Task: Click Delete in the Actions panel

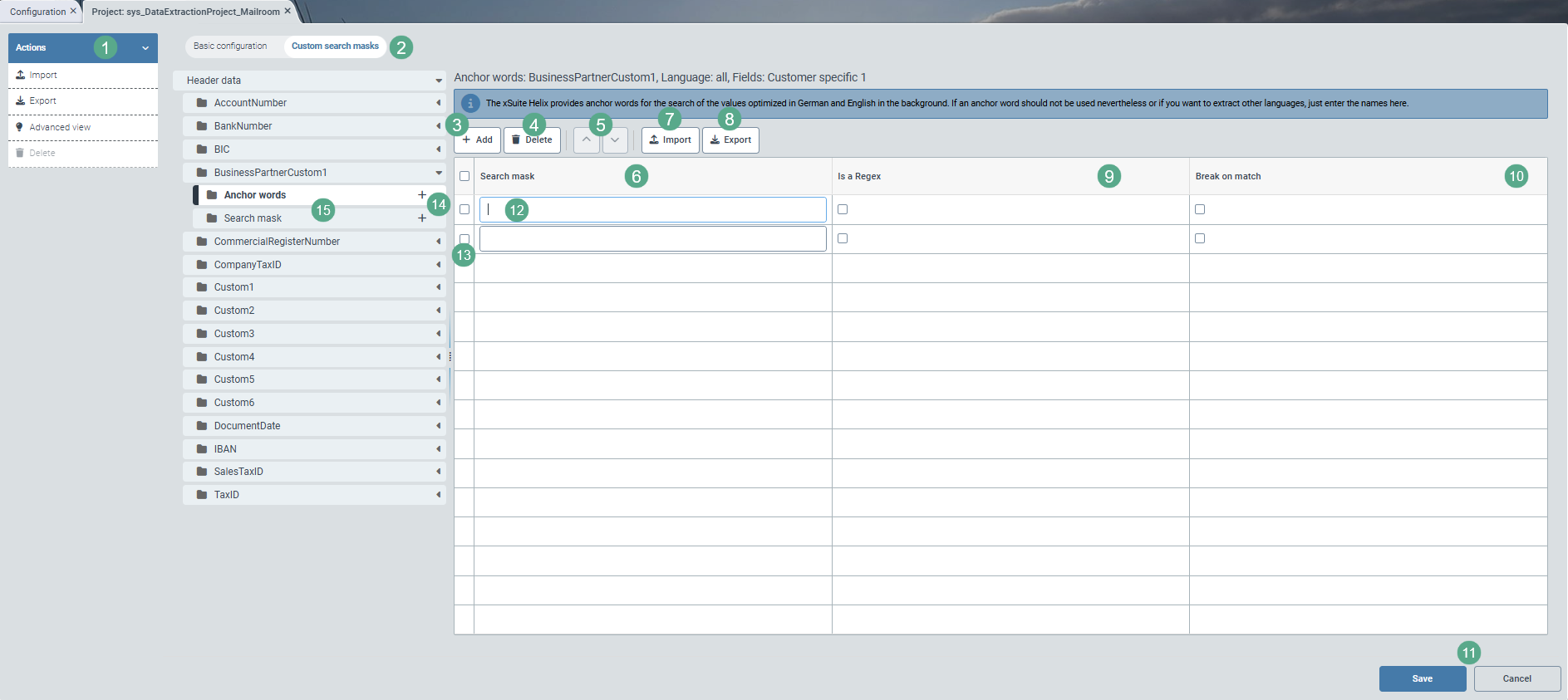Action: click(83, 154)
